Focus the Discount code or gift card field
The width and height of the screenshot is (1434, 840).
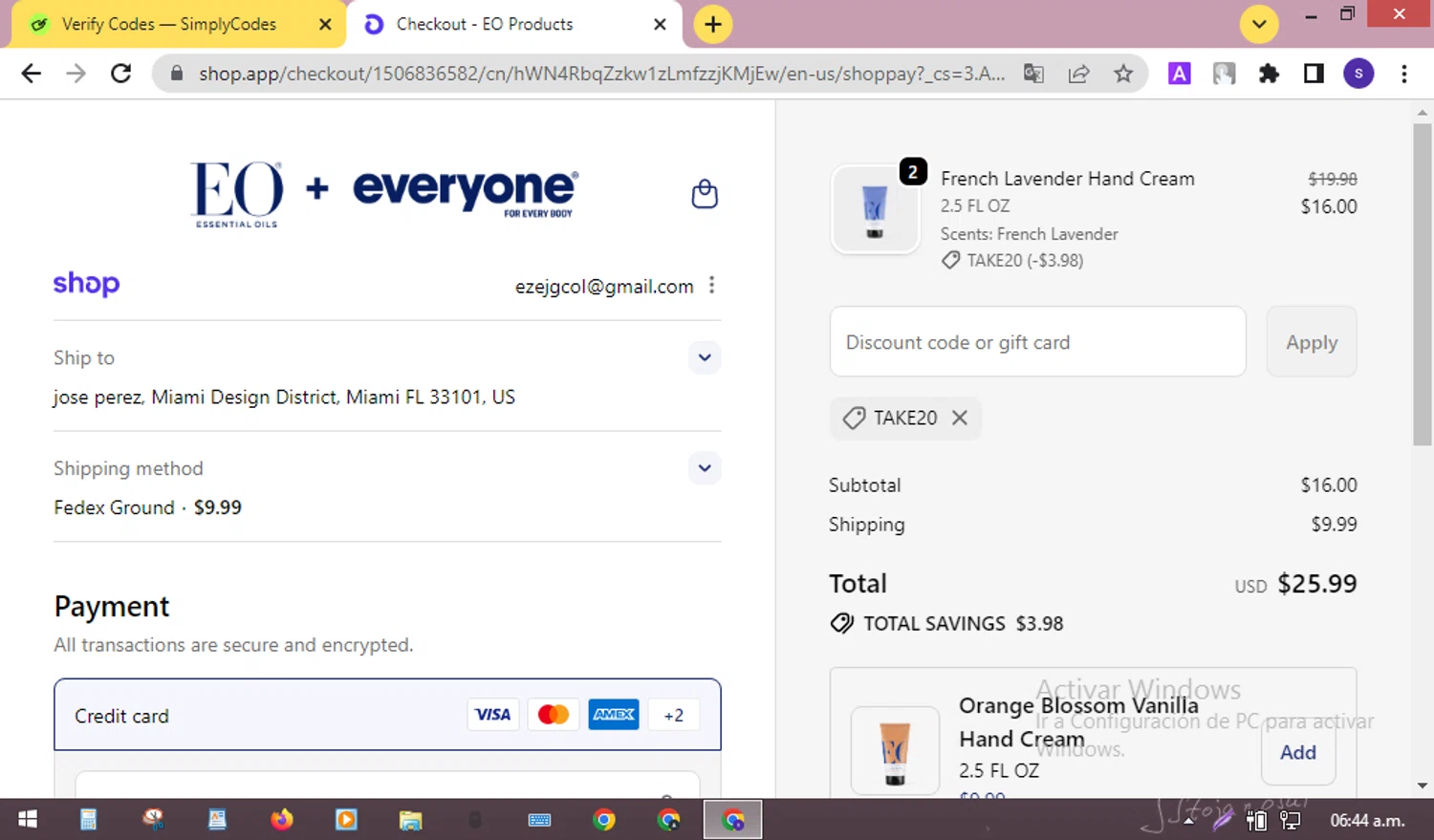coord(1037,342)
